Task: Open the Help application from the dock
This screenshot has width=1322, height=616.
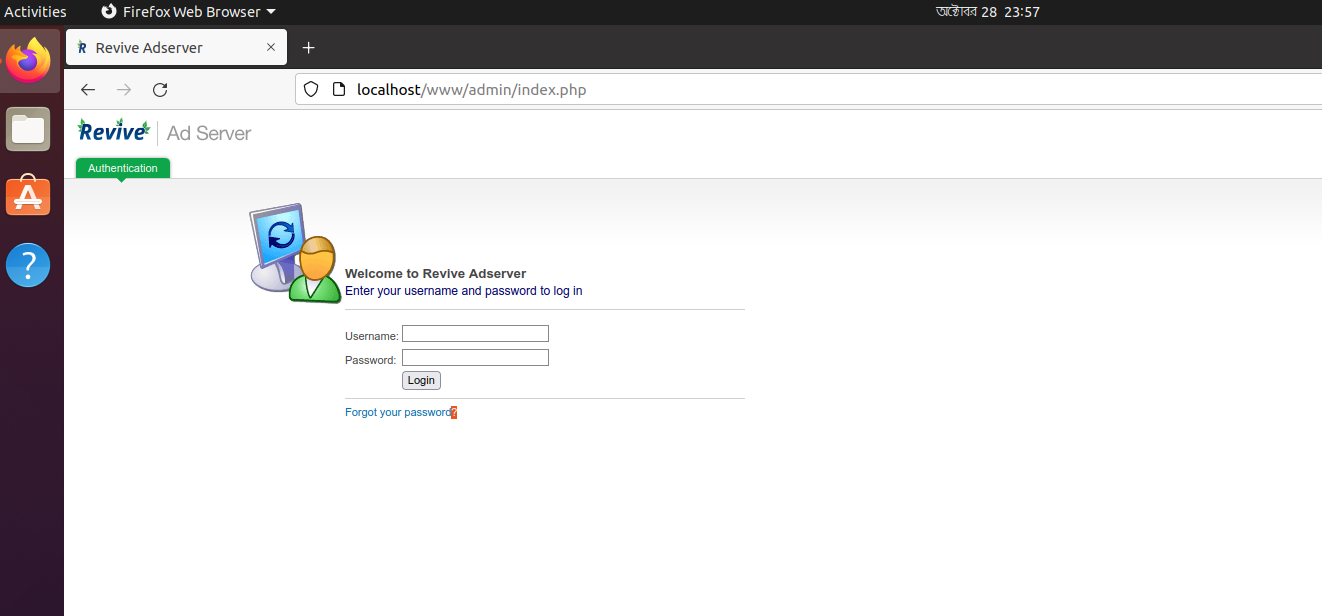Action: click(28, 264)
